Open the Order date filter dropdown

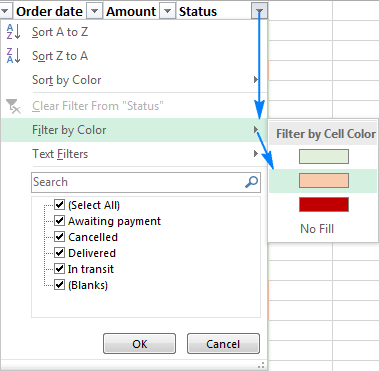tap(95, 12)
